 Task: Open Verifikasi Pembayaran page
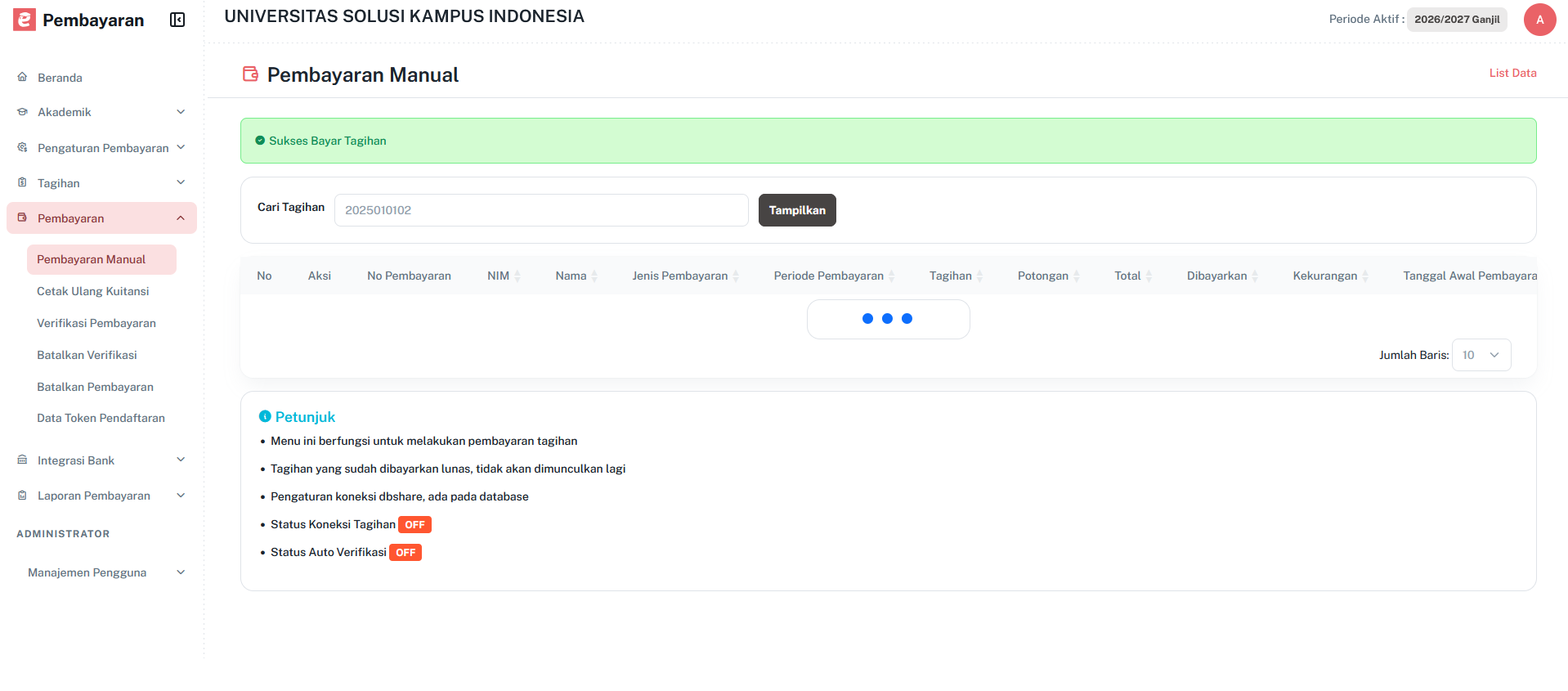tap(96, 323)
